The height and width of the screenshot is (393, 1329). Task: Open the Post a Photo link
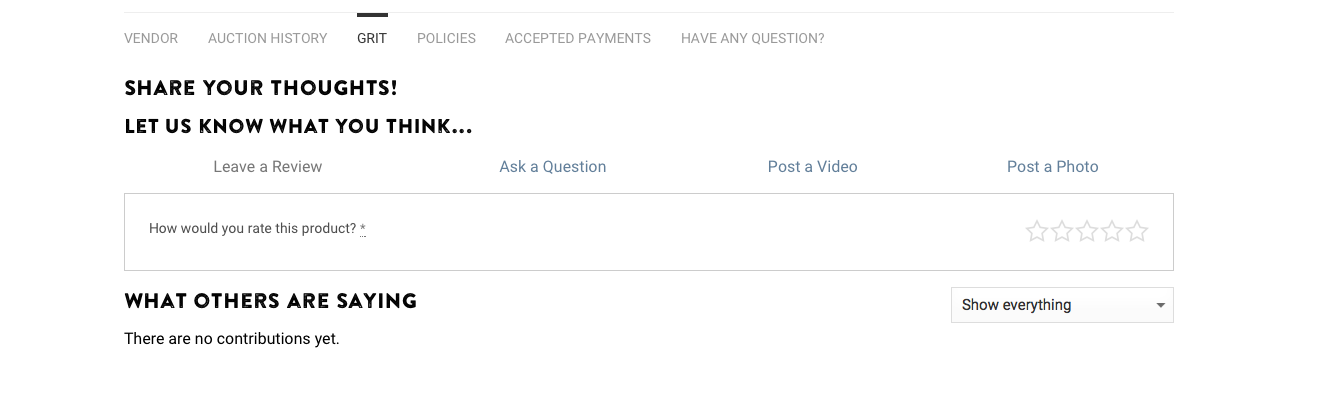point(1053,167)
